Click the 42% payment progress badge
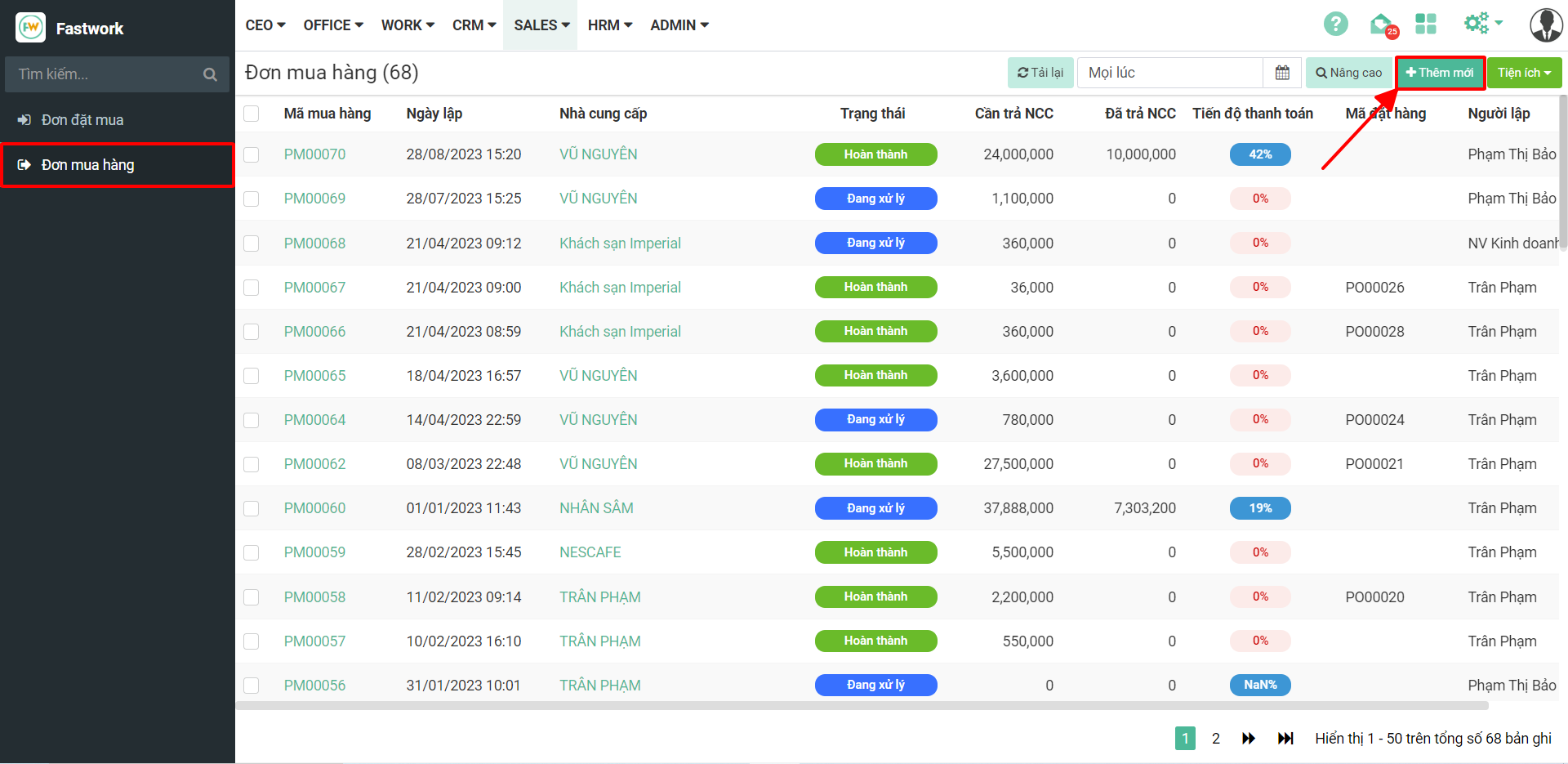 (x=1259, y=154)
